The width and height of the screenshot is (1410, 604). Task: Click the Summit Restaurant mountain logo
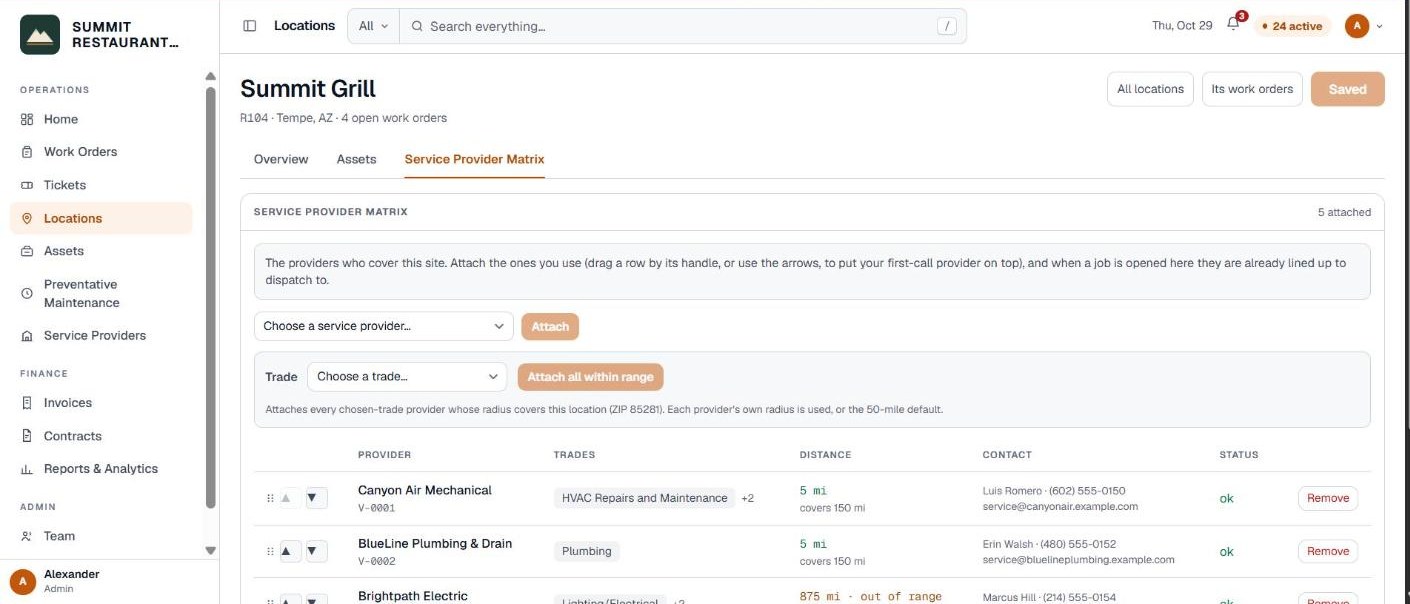coord(40,34)
